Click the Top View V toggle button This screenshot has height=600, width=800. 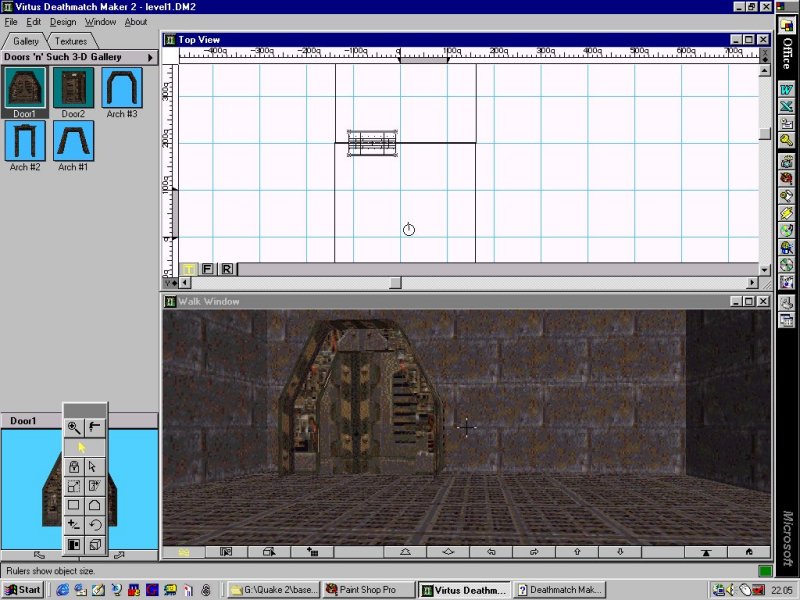pyautogui.click(x=170, y=282)
